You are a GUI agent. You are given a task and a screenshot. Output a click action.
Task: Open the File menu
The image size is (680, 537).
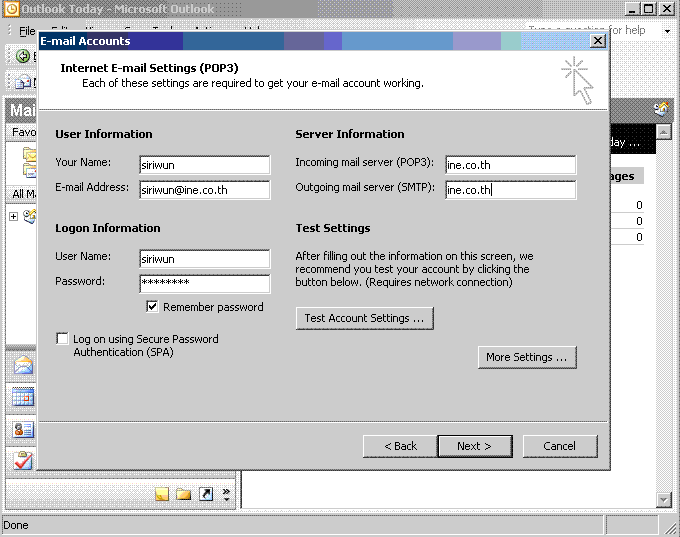pyautogui.click(x=27, y=31)
